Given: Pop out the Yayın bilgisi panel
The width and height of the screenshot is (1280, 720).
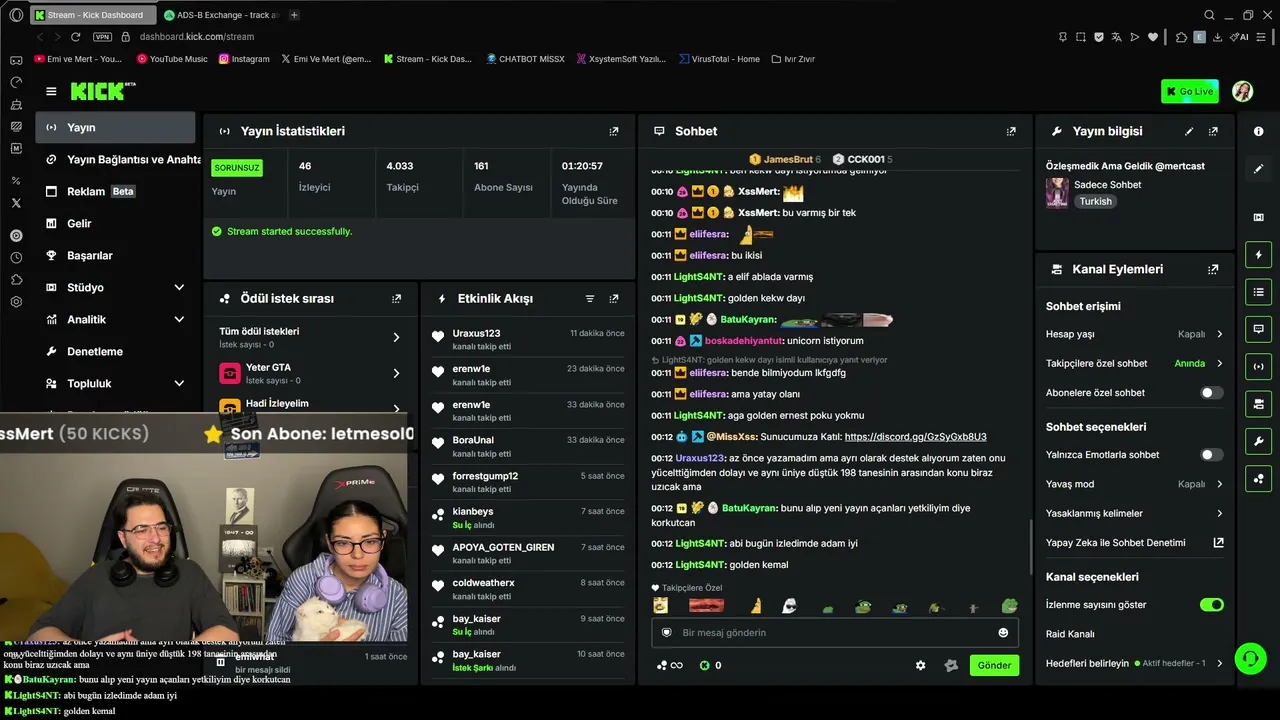Looking at the screenshot, I should (x=1213, y=131).
